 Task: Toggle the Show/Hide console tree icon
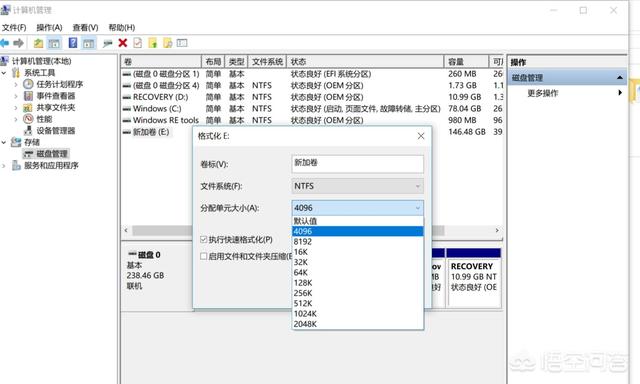54,43
